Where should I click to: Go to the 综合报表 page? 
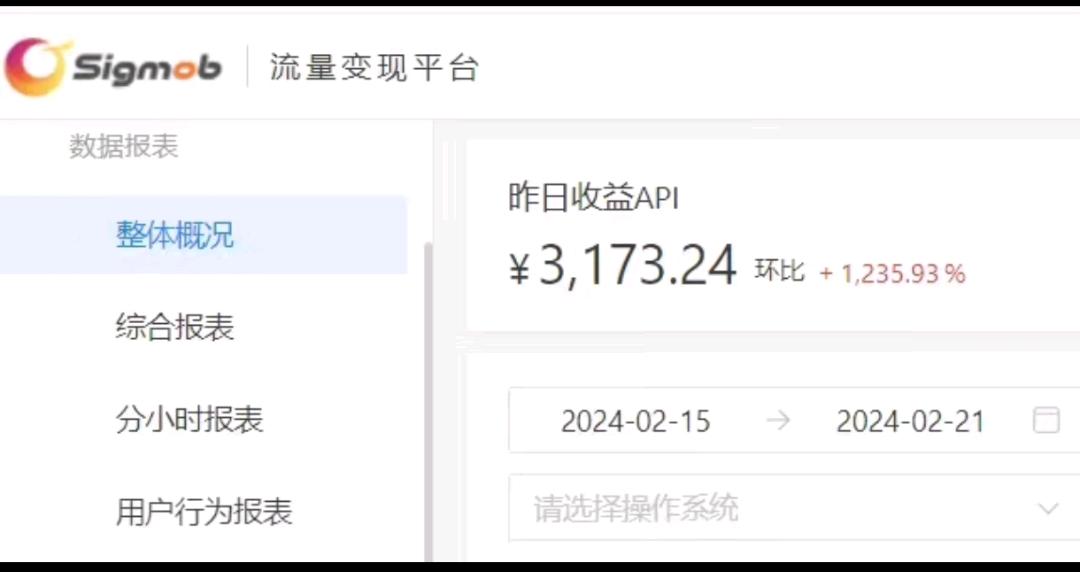(175, 327)
